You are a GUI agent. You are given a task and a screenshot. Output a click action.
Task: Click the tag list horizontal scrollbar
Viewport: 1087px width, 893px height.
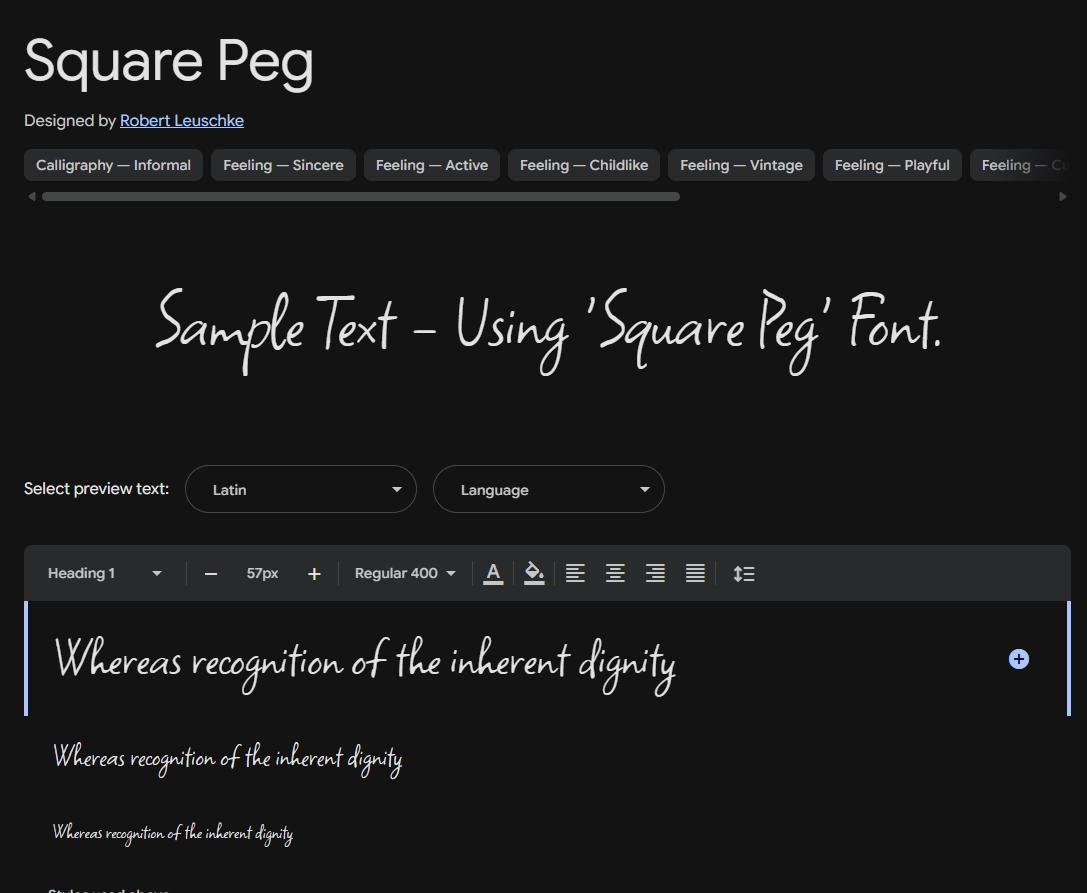click(360, 197)
